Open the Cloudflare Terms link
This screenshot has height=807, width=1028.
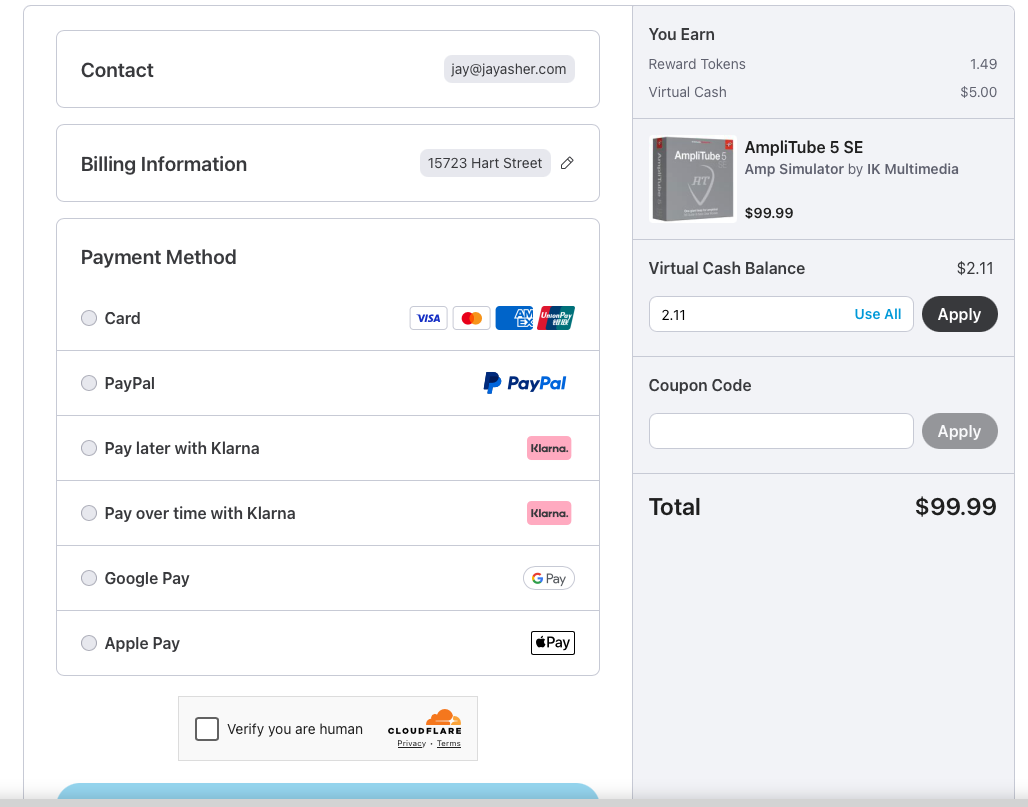(x=449, y=744)
